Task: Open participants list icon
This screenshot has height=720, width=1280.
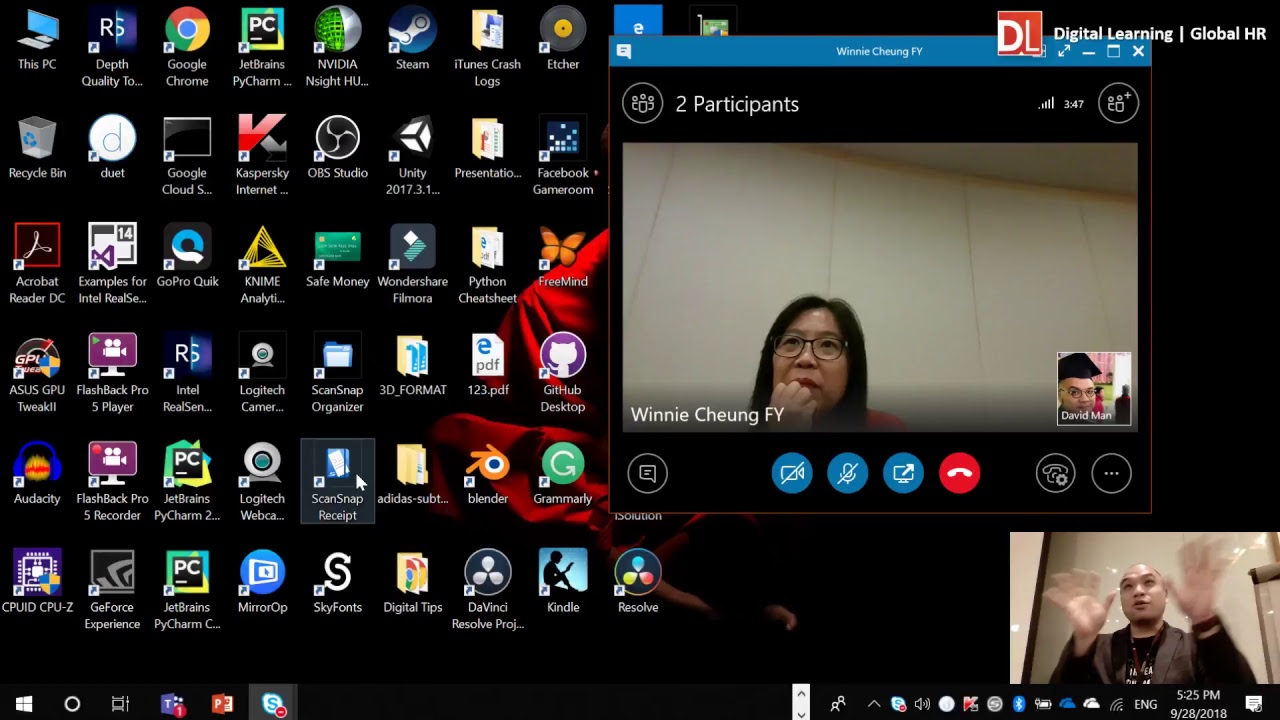Action: coord(643,104)
